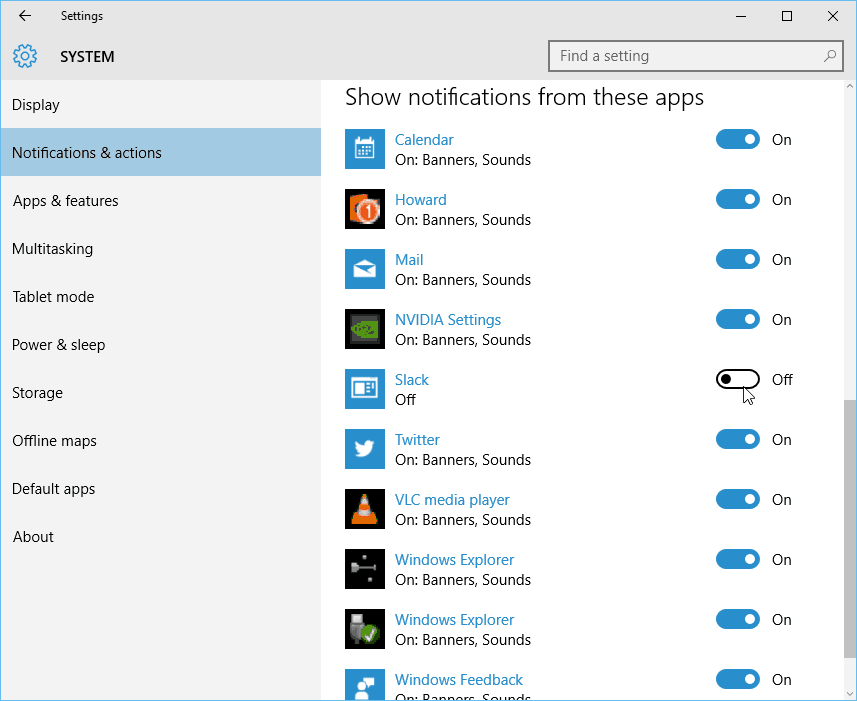Open Display settings in the sidebar
Viewport: 857px width, 701px height.
click(x=161, y=104)
